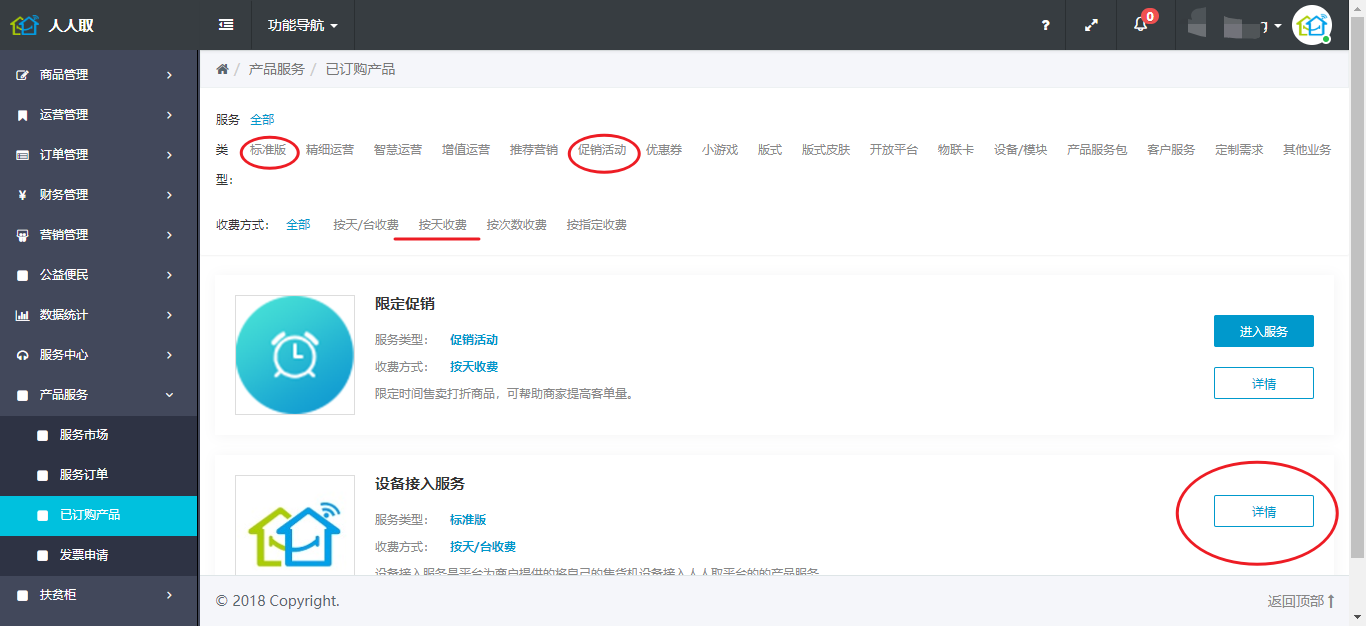1366x626 pixels.
Task: Click the user avatar in top right
Action: [x=1311, y=25]
